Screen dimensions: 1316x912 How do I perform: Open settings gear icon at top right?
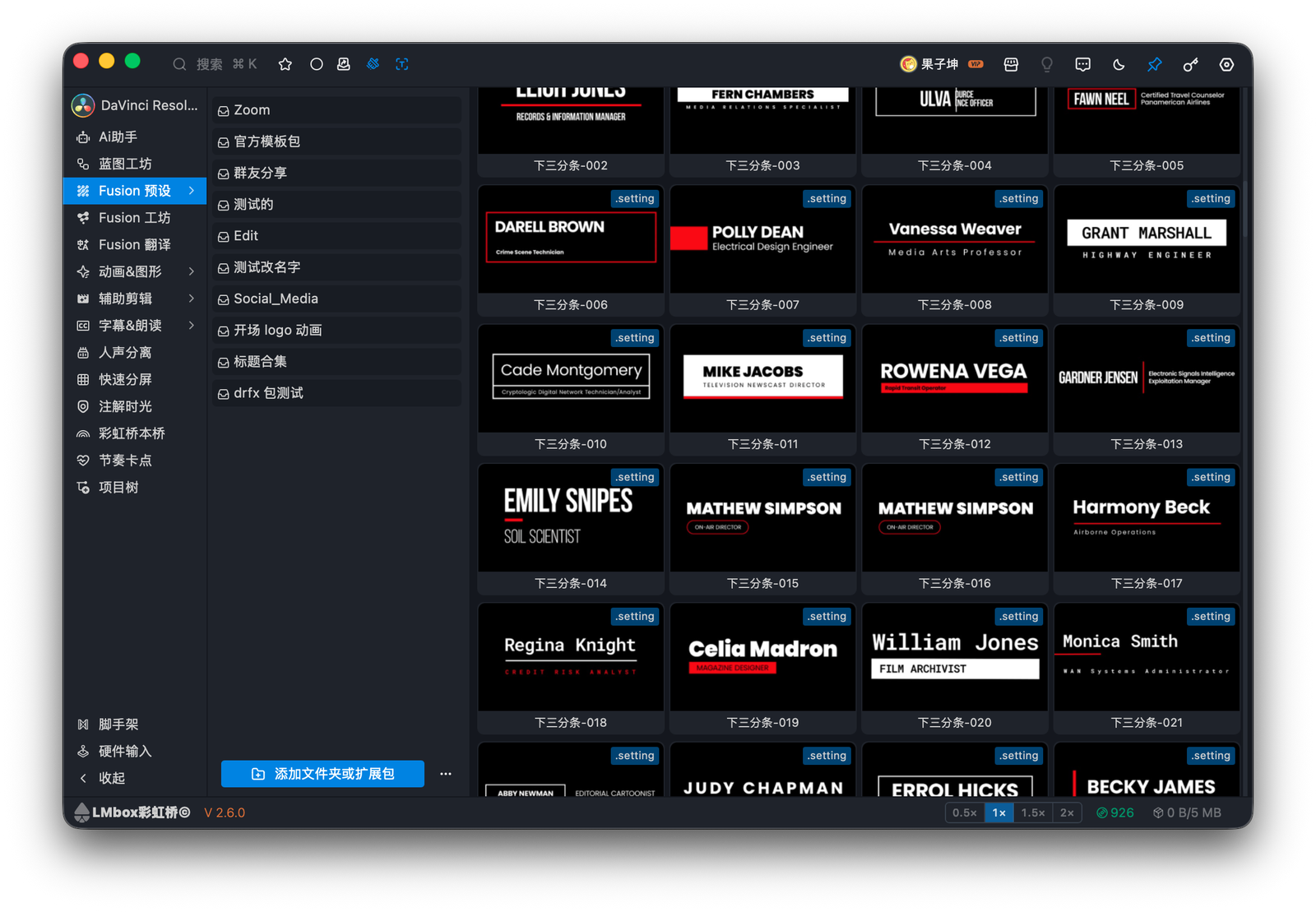click(1226, 64)
